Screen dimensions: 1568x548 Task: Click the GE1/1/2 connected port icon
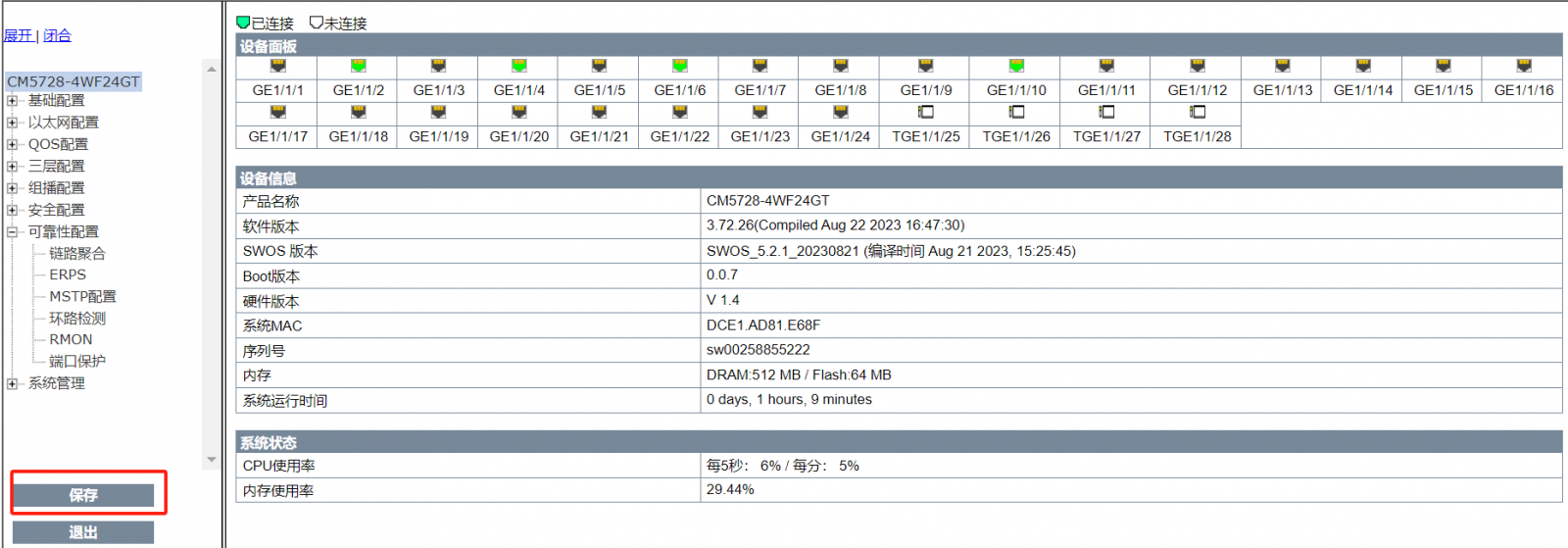(359, 67)
